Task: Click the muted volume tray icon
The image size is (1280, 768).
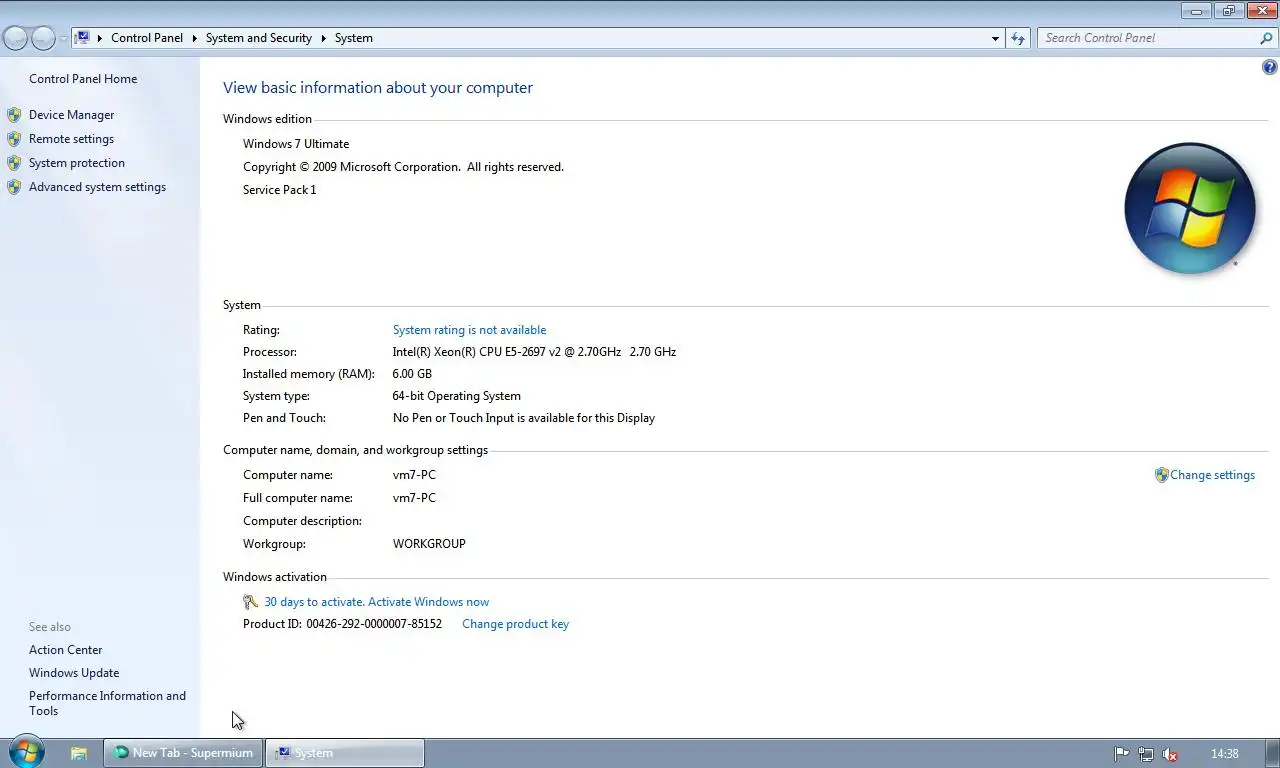Action: coord(1170,754)
